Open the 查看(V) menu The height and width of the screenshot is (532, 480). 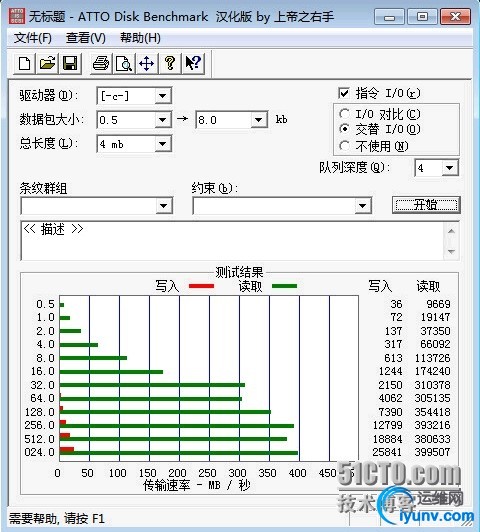point(85,38)
